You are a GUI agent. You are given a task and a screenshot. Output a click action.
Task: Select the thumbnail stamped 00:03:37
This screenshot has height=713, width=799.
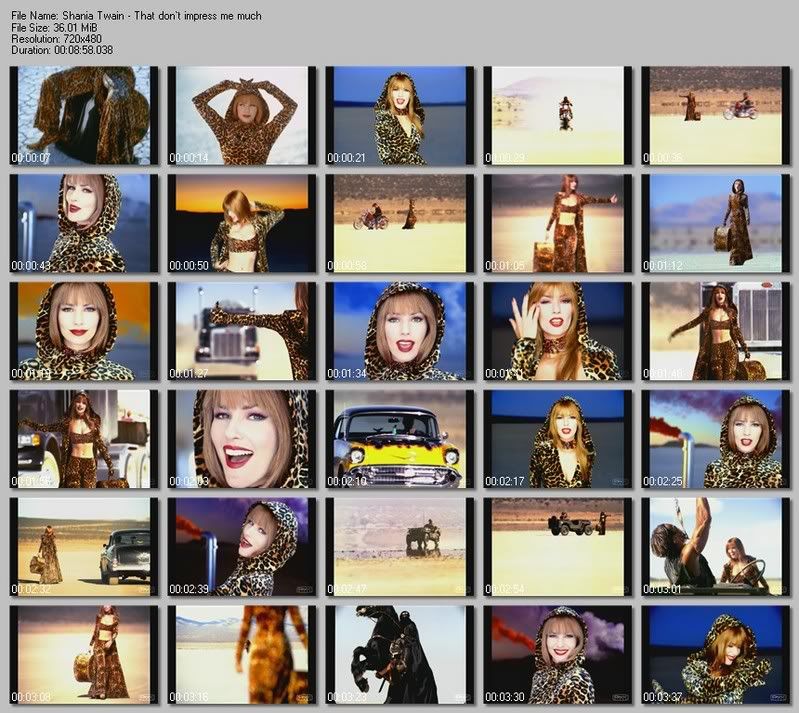pos(716,655)
